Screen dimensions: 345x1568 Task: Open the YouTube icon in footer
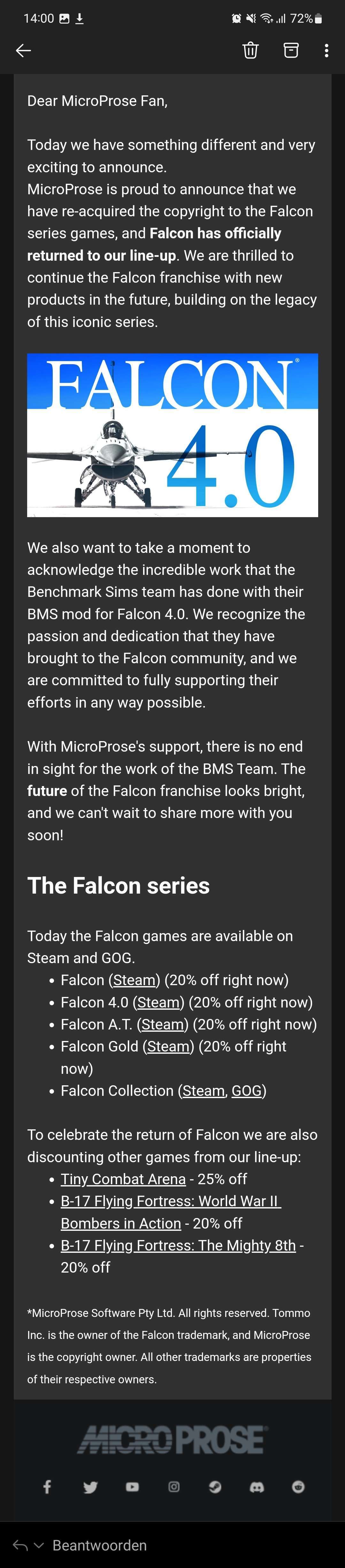coord(132,1486)
